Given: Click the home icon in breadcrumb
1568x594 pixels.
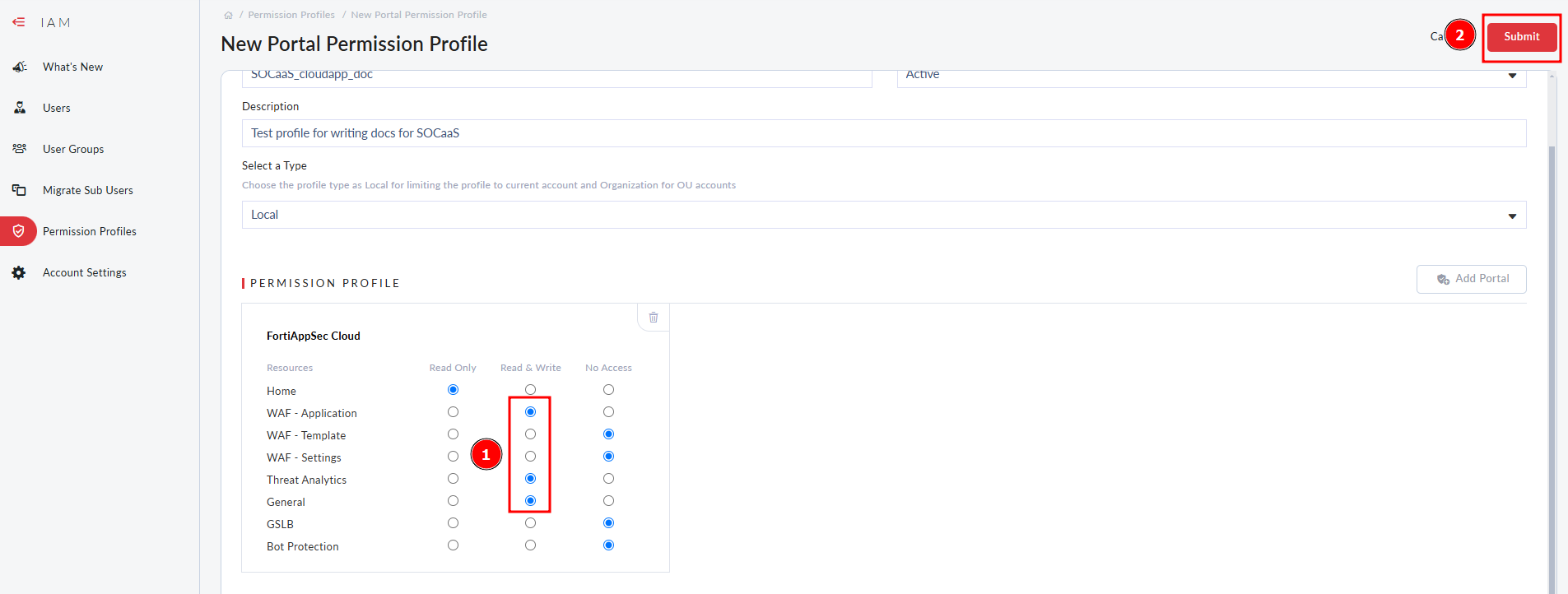Looking at the screenshot, I should [228, 15].
